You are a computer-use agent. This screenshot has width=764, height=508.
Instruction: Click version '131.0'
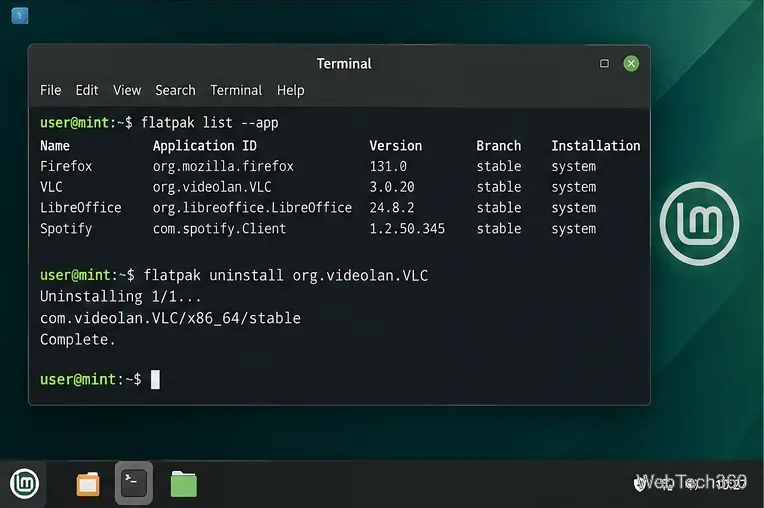pyautogui.click(x=388, y=166)
